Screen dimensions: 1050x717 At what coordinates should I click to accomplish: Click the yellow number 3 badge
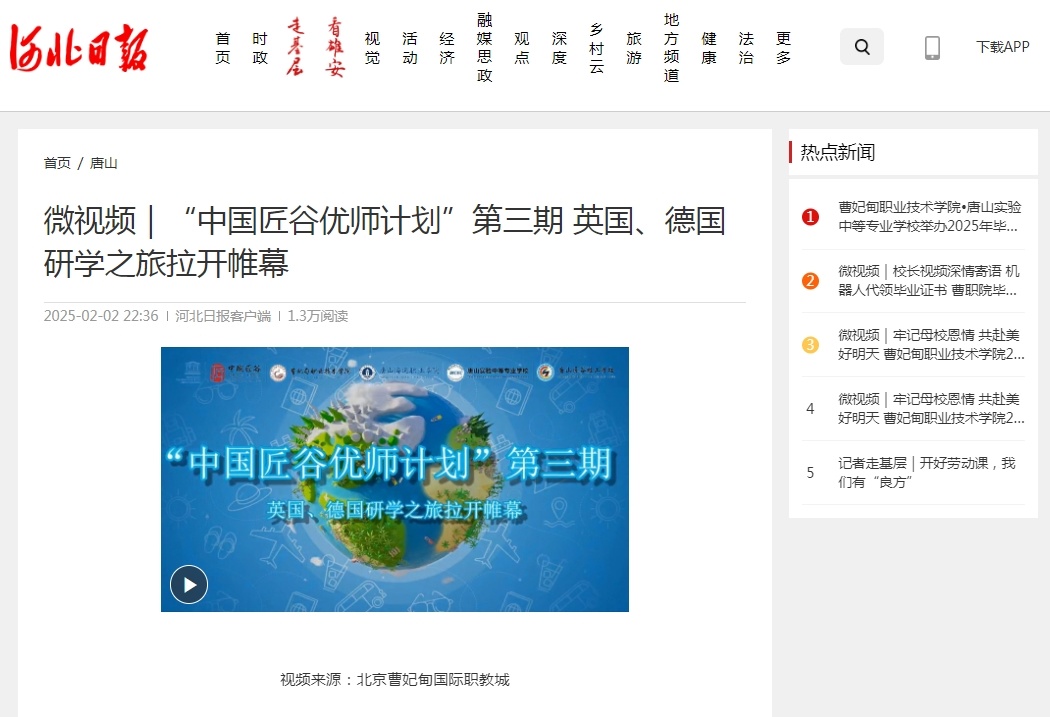(x=810, y=345)
